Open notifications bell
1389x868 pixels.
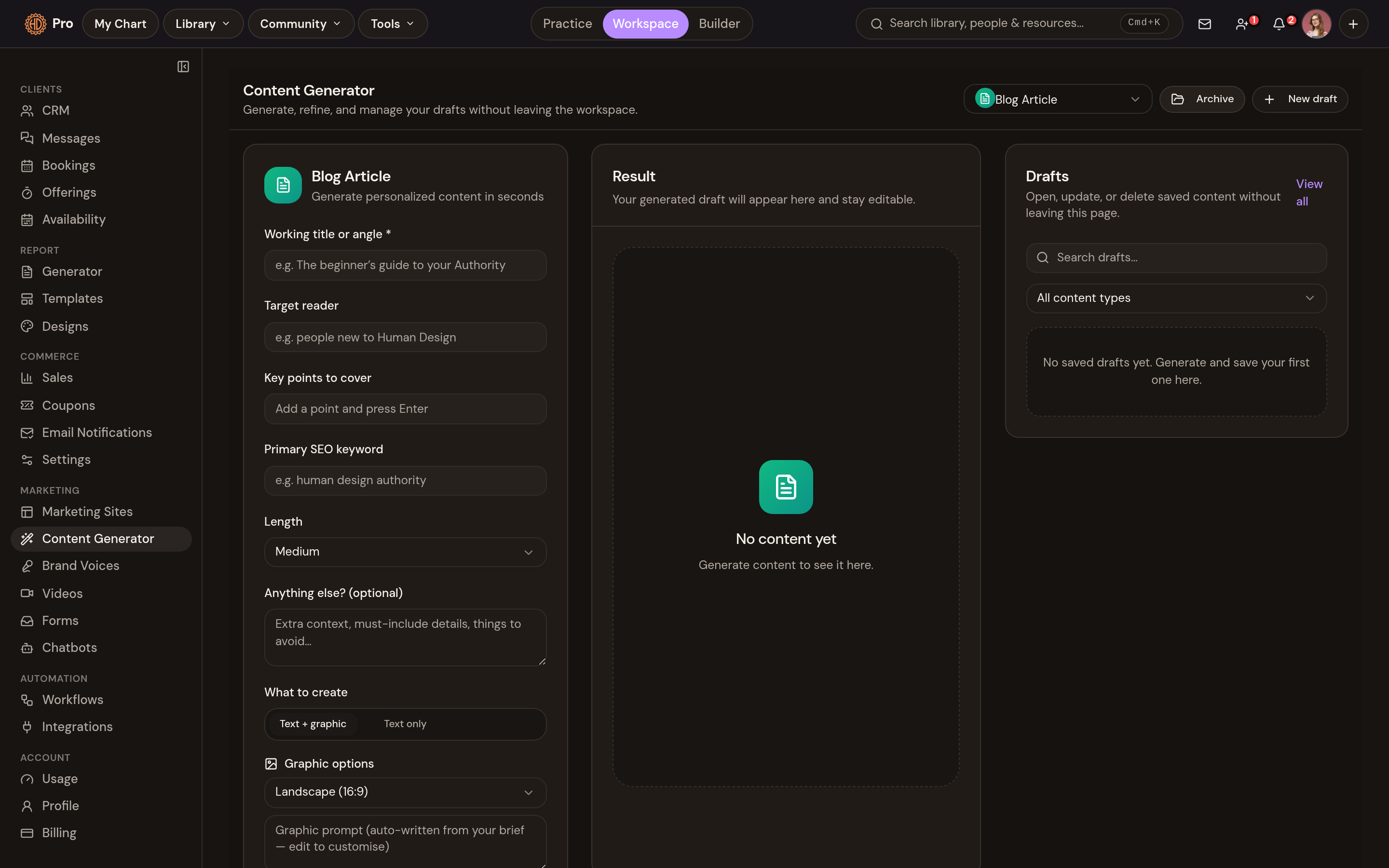coord(1280,24)
